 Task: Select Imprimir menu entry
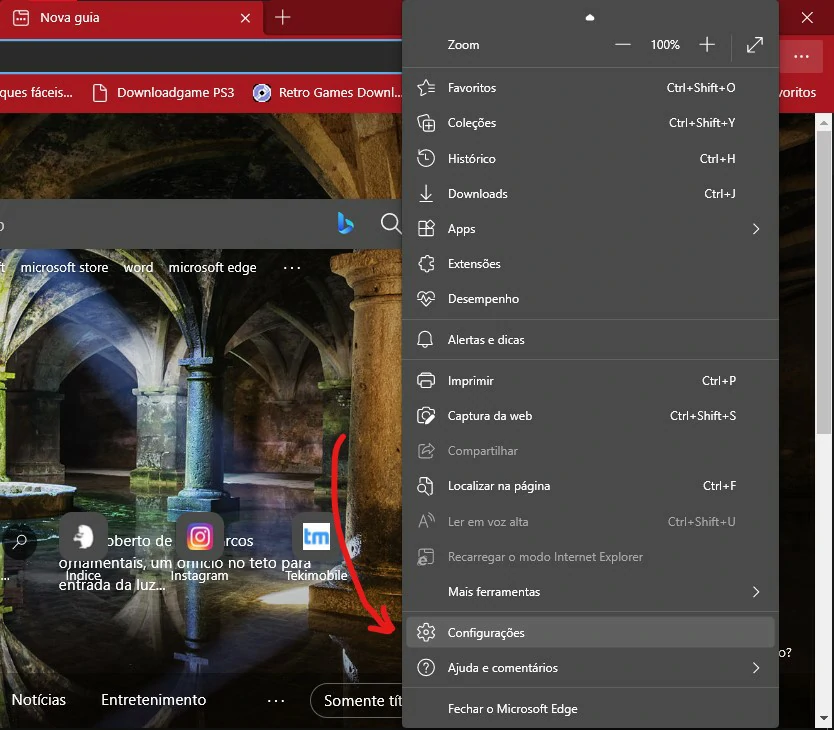(590, 380)
